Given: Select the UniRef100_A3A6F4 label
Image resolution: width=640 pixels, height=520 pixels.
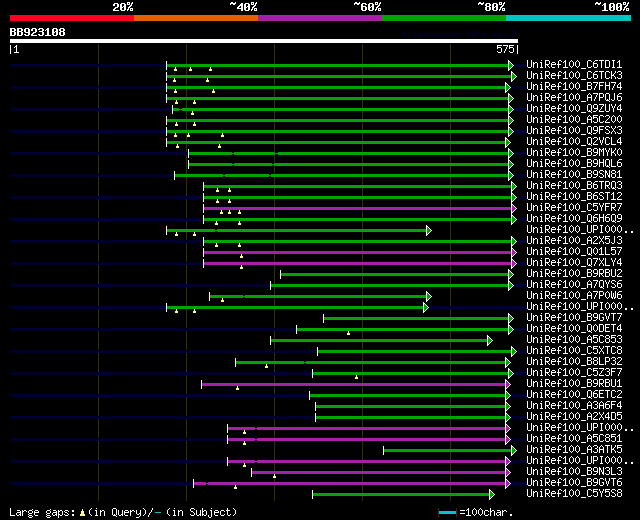Looking at the screenshot, I should pos(574,406).
